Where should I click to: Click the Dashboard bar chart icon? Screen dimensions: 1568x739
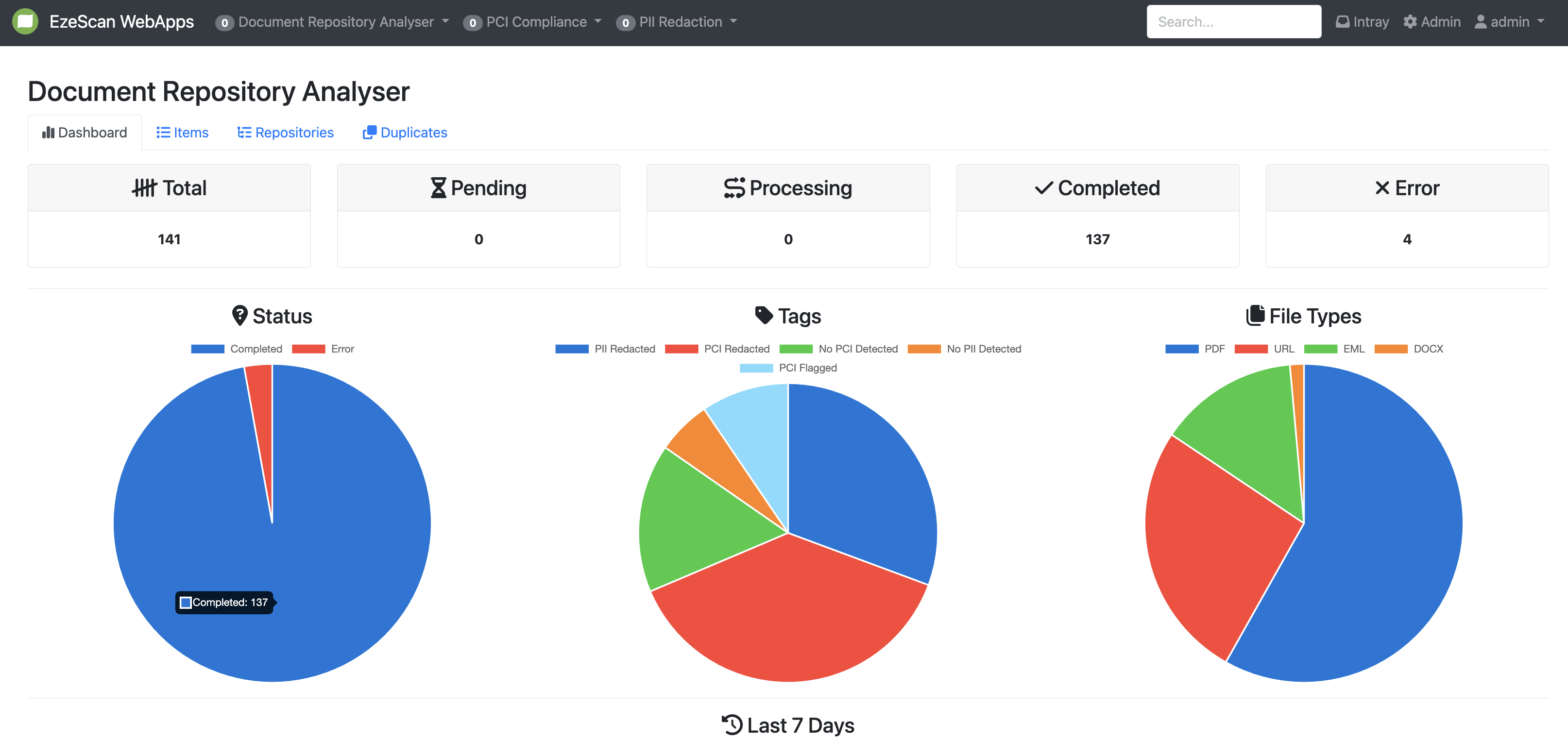point(48,133)
